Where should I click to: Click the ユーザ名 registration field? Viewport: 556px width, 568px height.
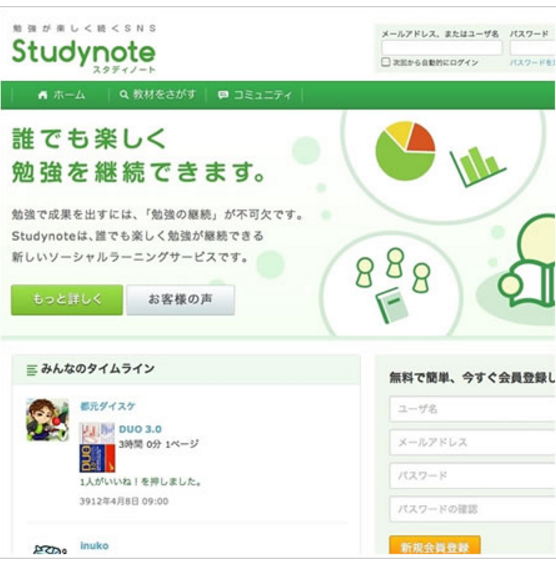point(472,409)
